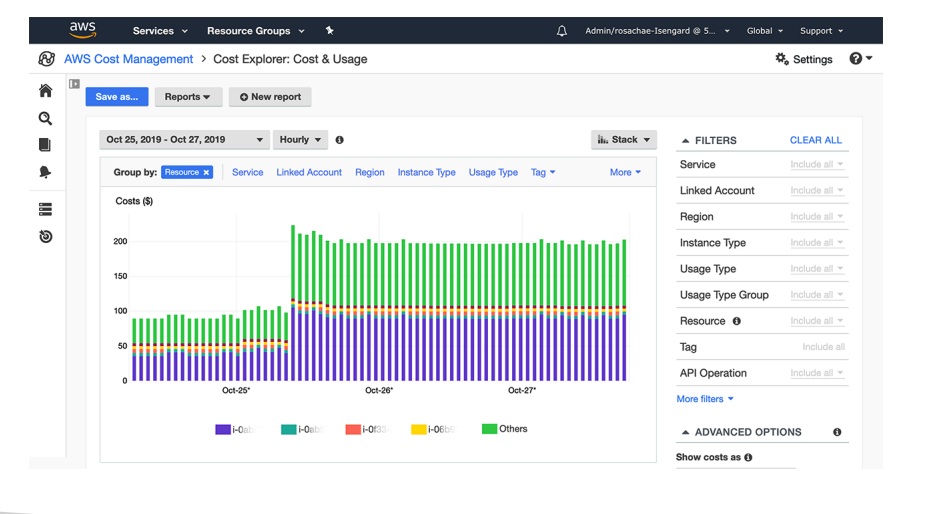
Task: Group by Instance Type
Action: [426, 172]
